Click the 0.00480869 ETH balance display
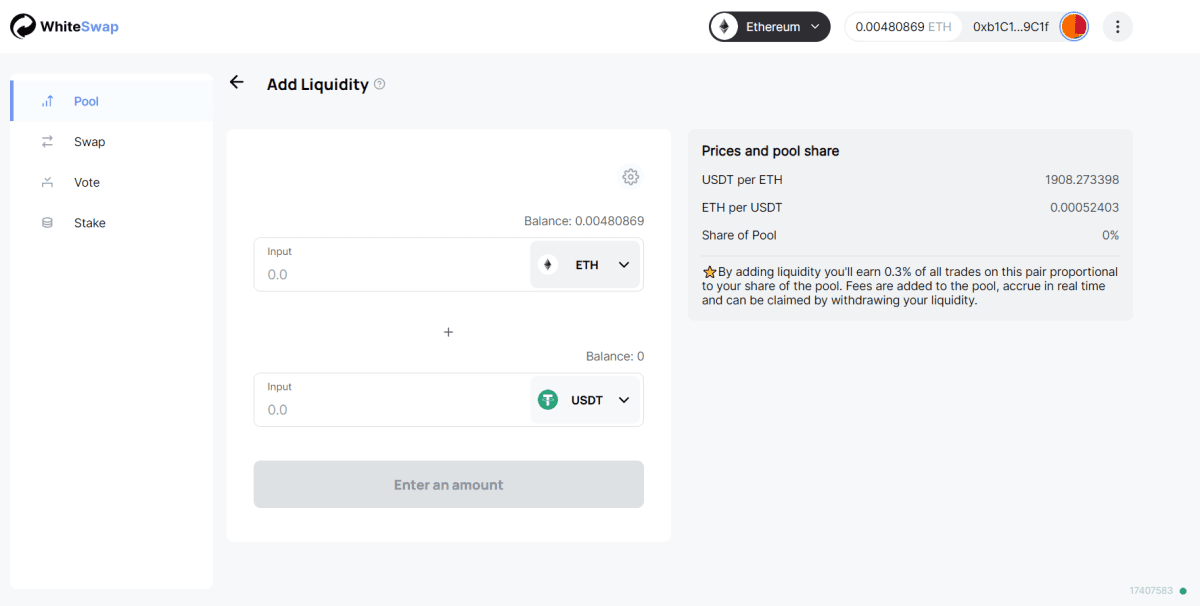 tap(903, 27)
